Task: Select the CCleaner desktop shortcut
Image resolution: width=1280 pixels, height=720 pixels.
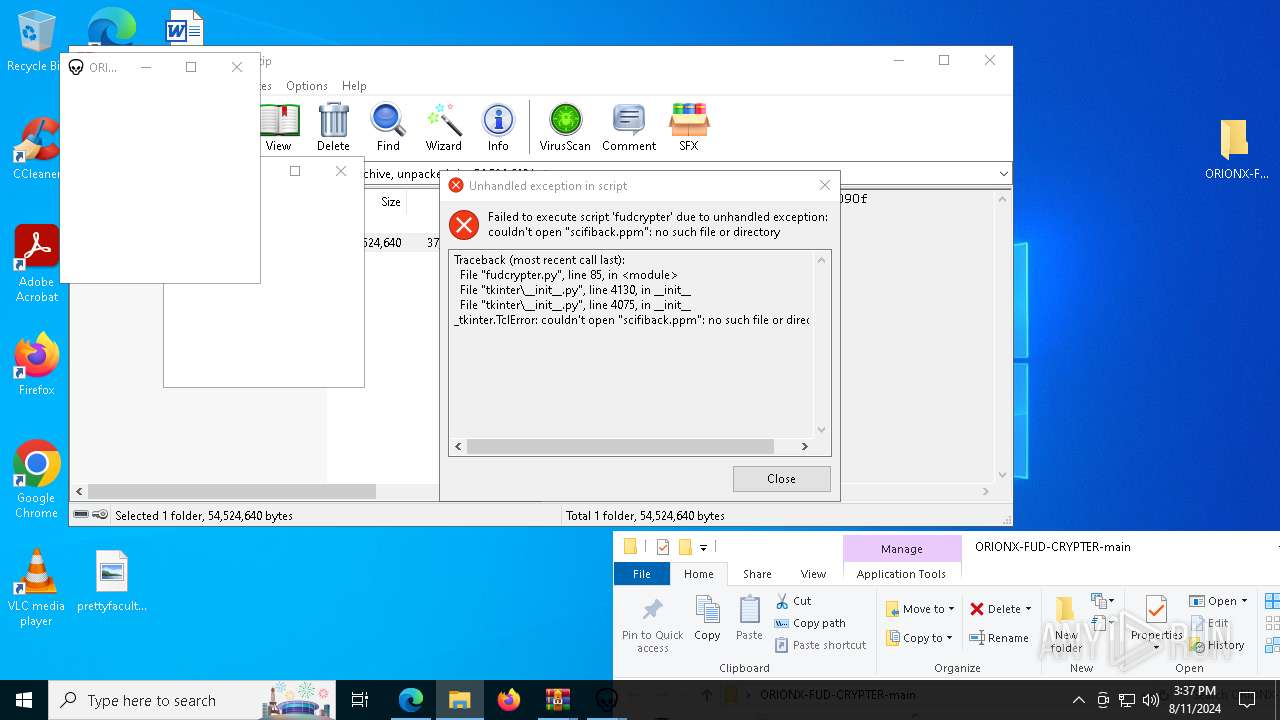Action: [x=36, y=148]
